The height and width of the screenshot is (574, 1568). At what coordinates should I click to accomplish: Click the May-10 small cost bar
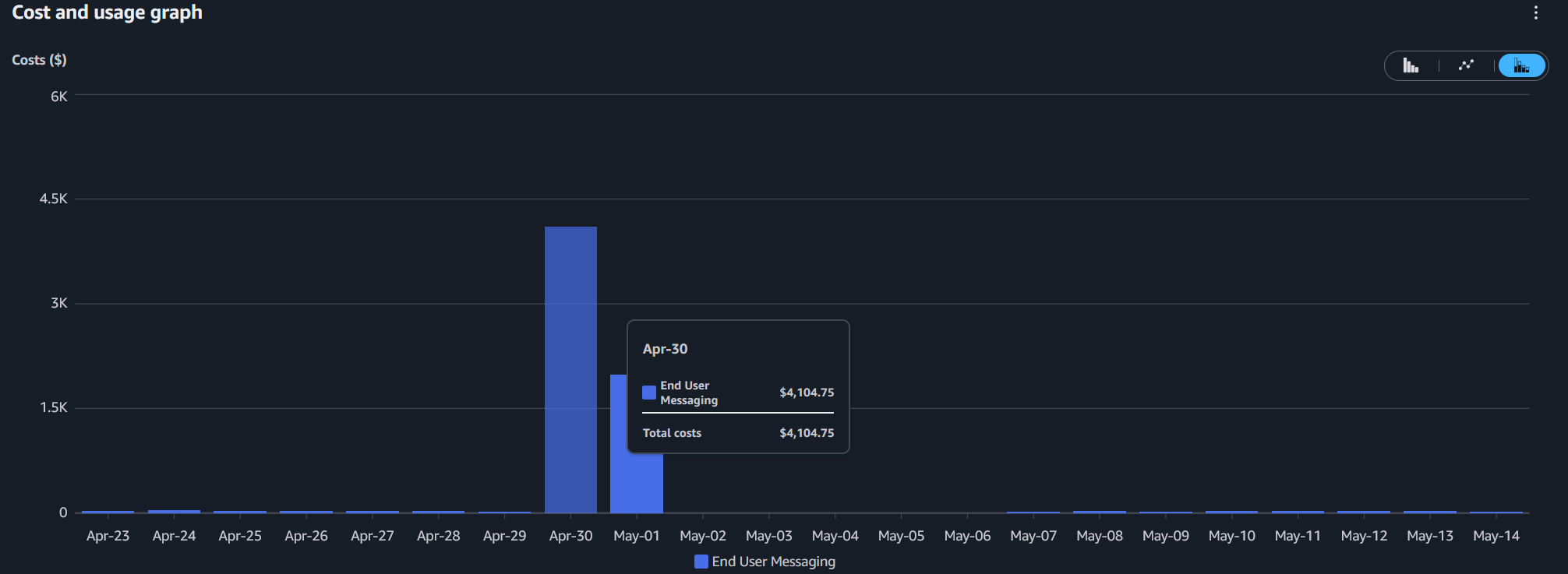coord(1231,512)
